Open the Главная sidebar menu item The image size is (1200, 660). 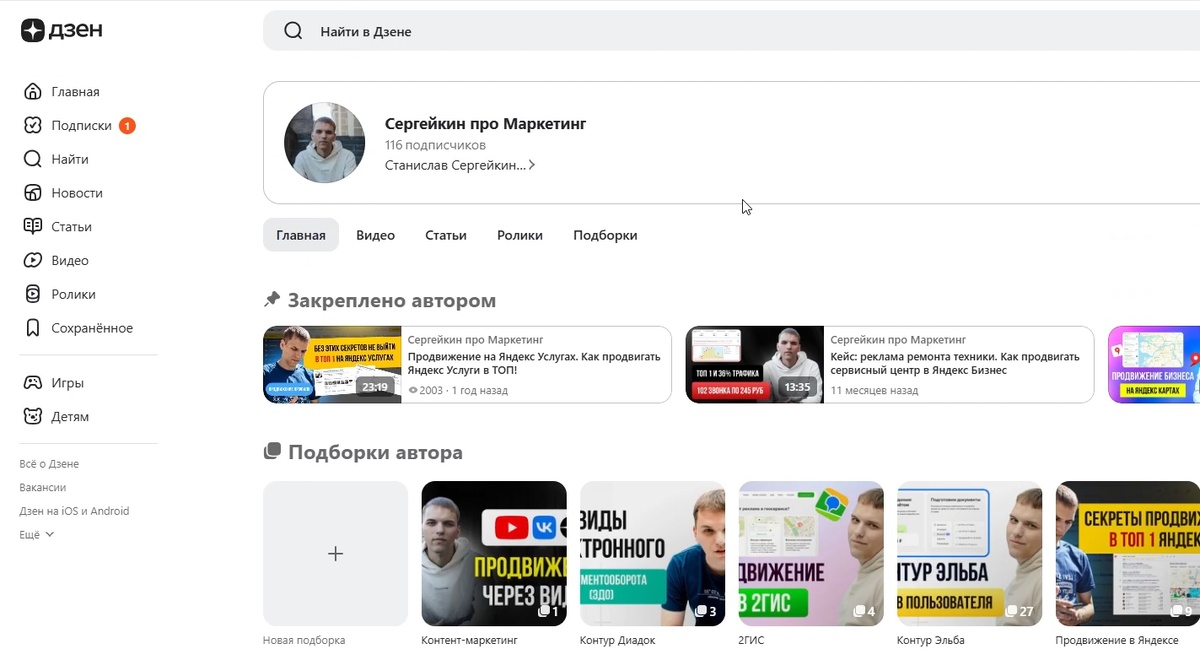[76, 92]
